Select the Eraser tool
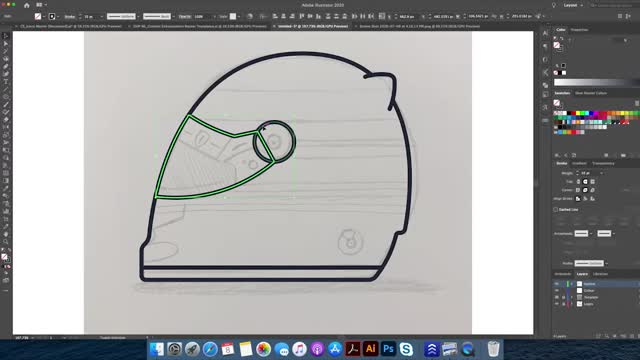The width and height of the screenshot is (640, 360). point(6,120)
